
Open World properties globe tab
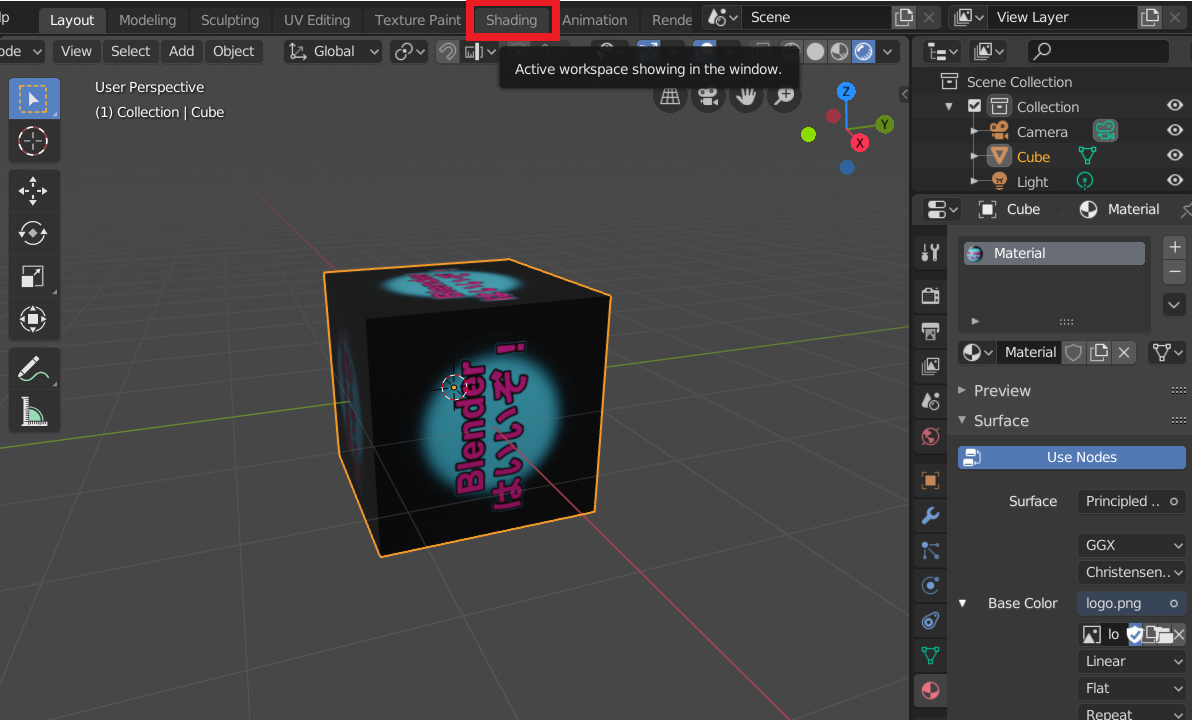[930, 436]
